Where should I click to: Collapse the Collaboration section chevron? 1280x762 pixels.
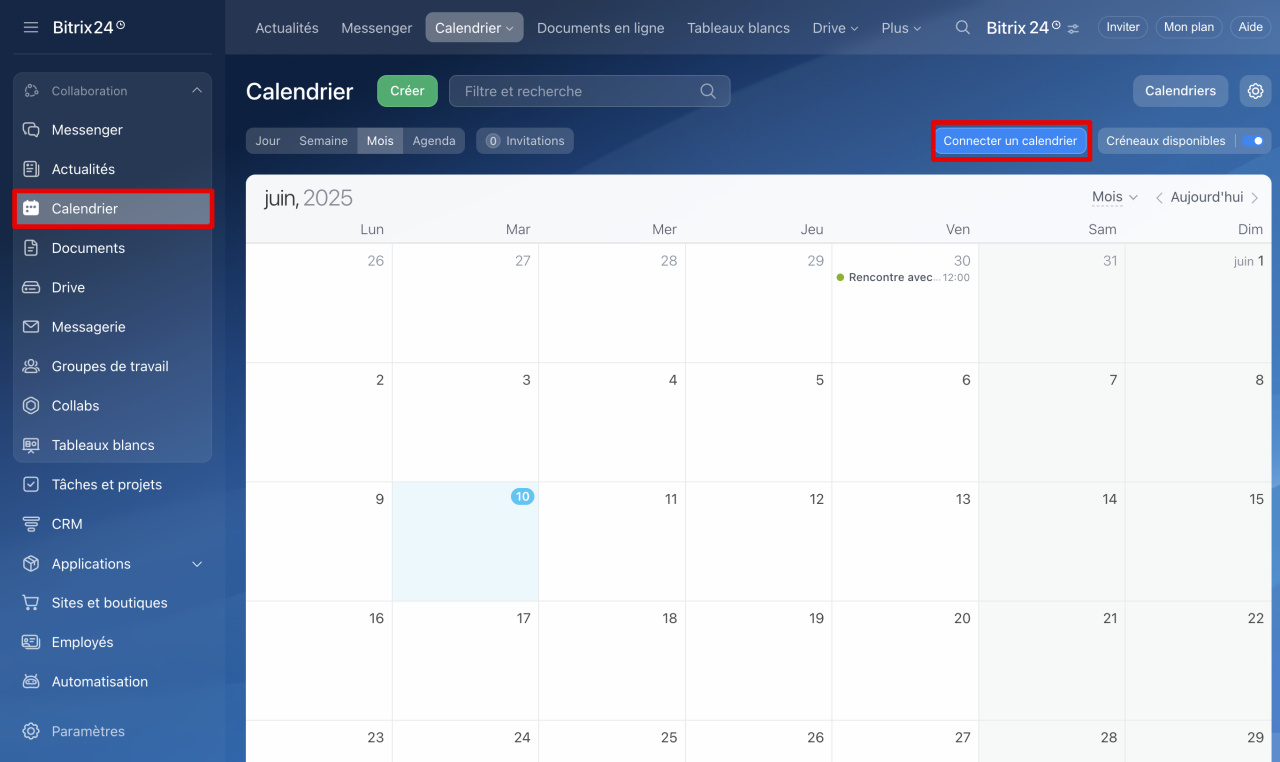click(x=197, y=91)
